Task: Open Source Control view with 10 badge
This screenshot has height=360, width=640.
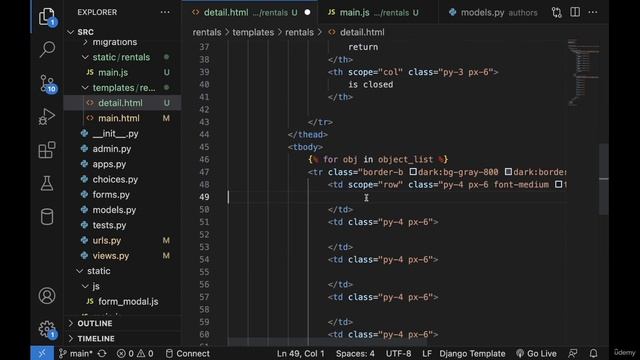Action: 47,84
